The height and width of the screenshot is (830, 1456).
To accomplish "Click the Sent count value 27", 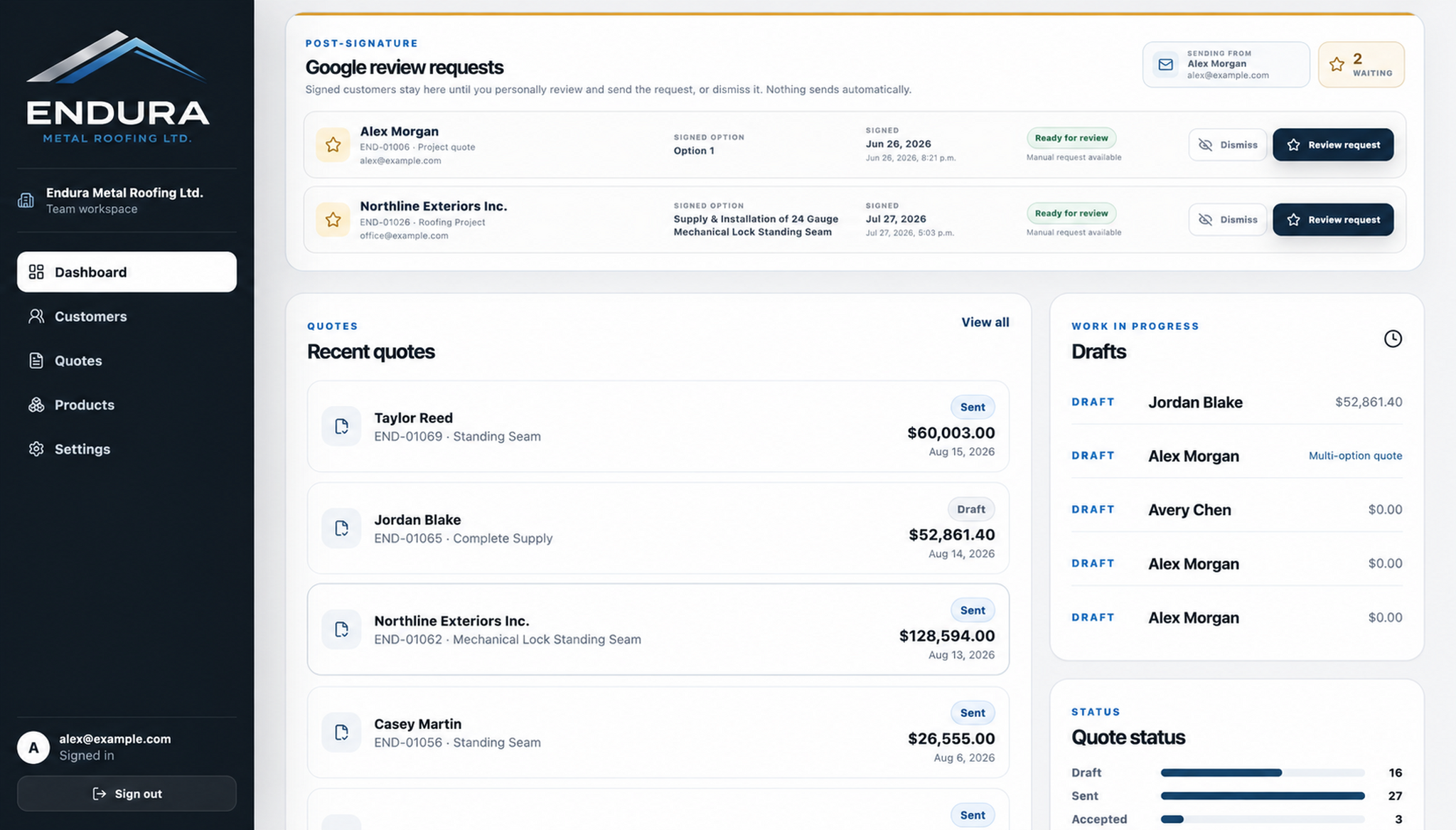I will click(x=1395, y=796).
